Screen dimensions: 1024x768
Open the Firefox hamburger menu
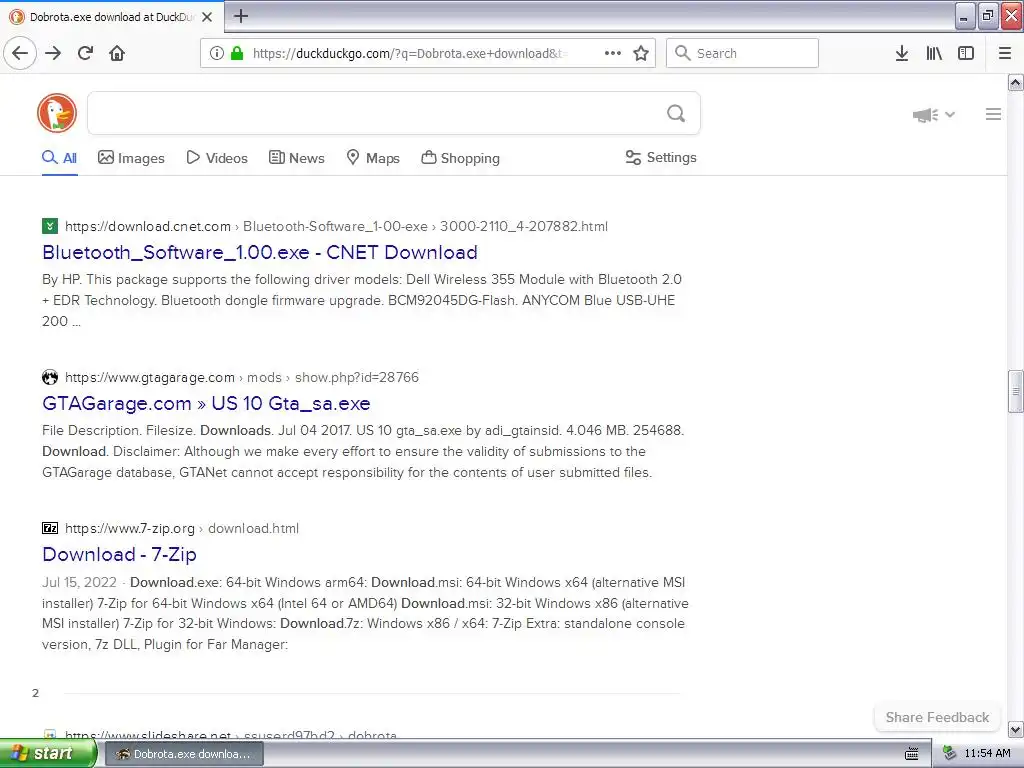[x=1005, y=53]
